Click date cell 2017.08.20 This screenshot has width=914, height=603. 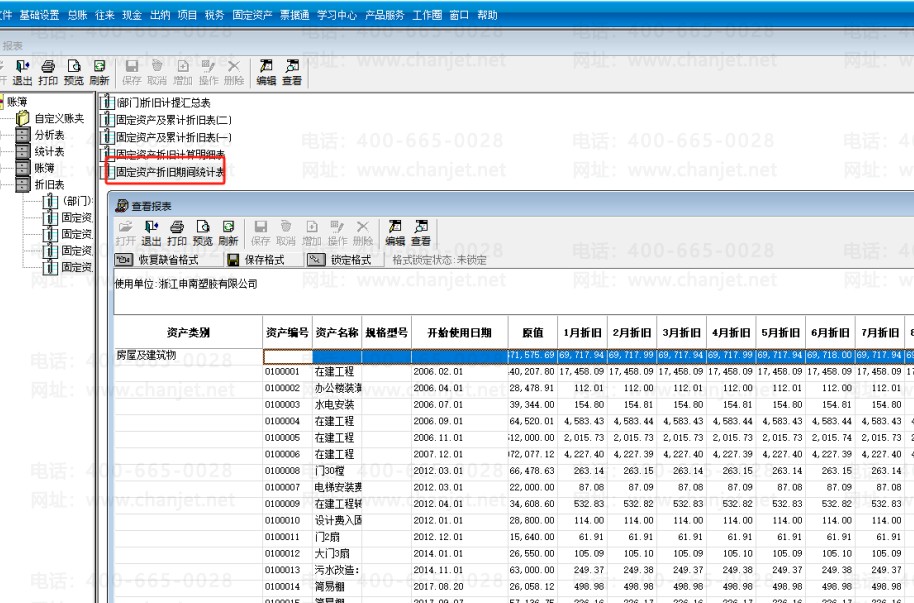coord(459,586)
